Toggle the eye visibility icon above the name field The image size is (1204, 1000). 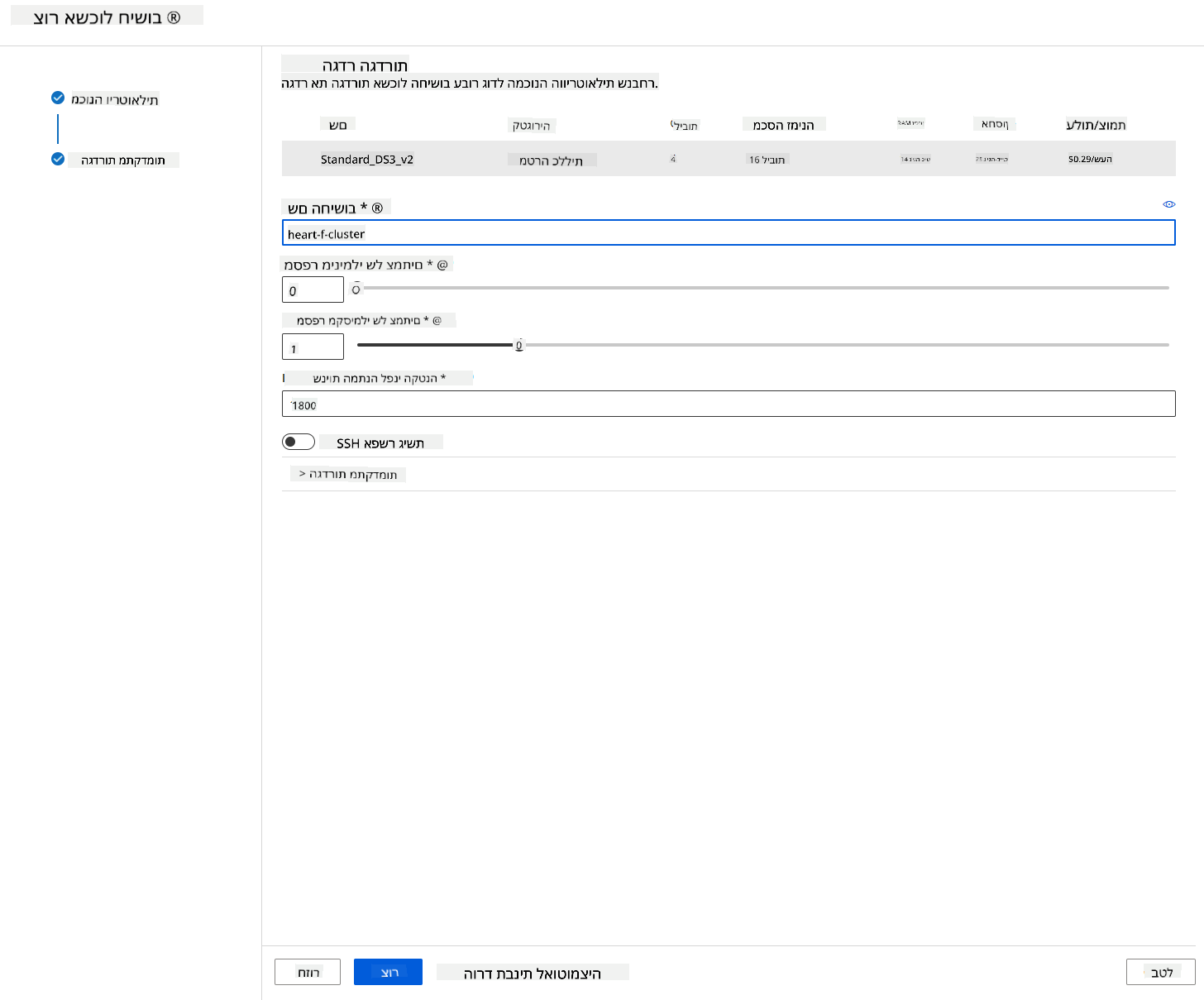click(x=1169, y=203)
